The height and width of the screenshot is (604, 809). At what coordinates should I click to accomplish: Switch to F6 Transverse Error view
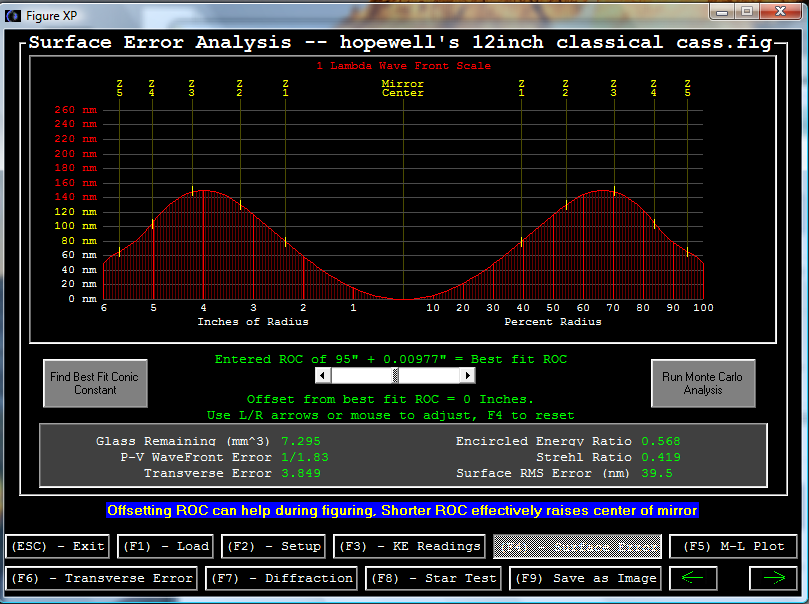click(102, 577)
